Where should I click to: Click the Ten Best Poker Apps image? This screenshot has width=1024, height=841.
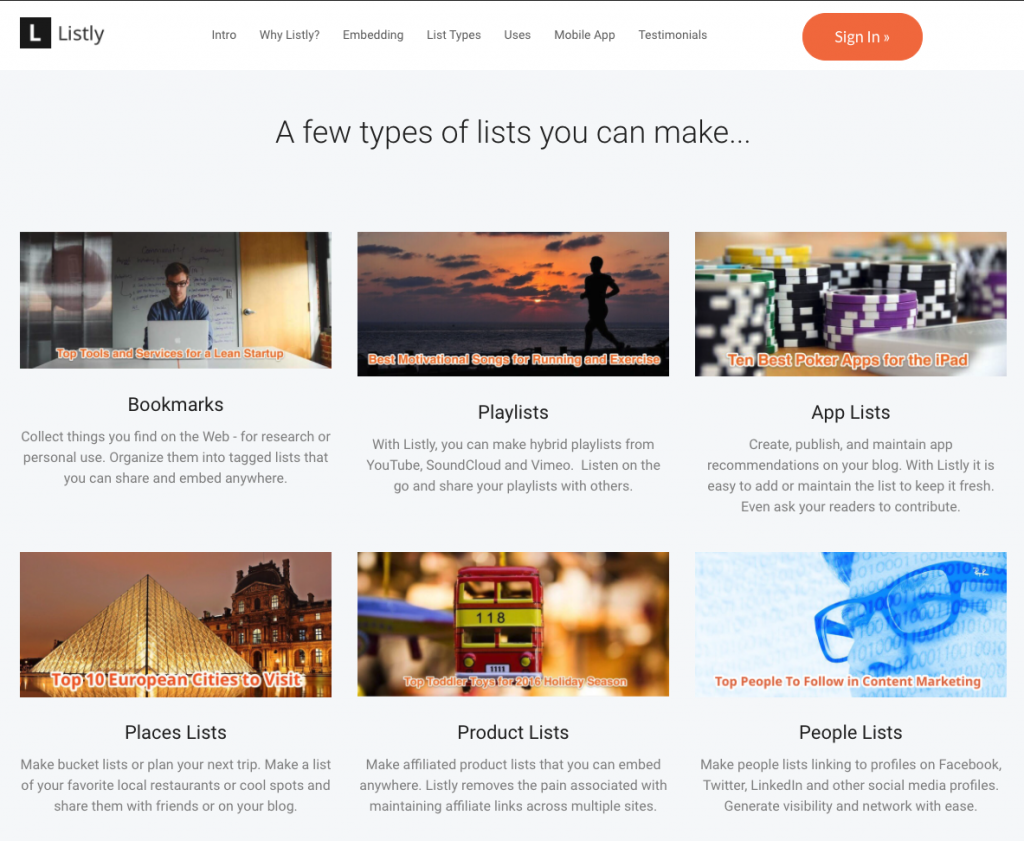click(x=851, y=304)
